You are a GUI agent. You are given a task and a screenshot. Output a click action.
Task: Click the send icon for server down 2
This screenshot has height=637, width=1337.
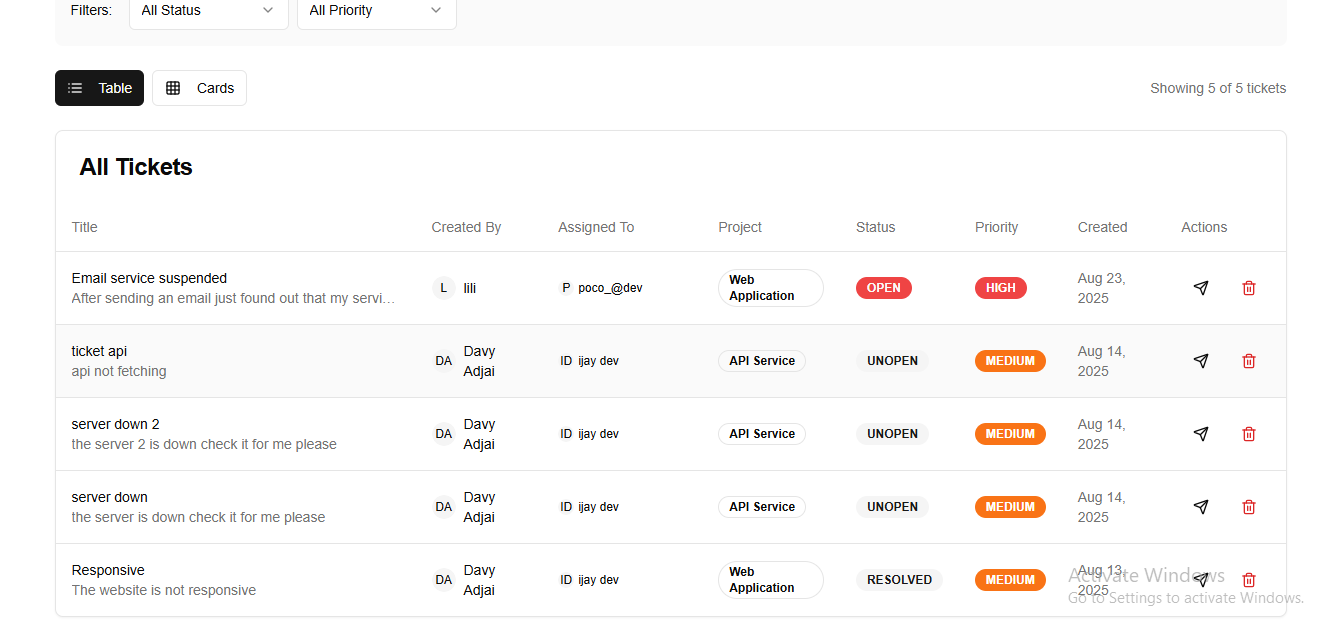(x=1201, y=433)
